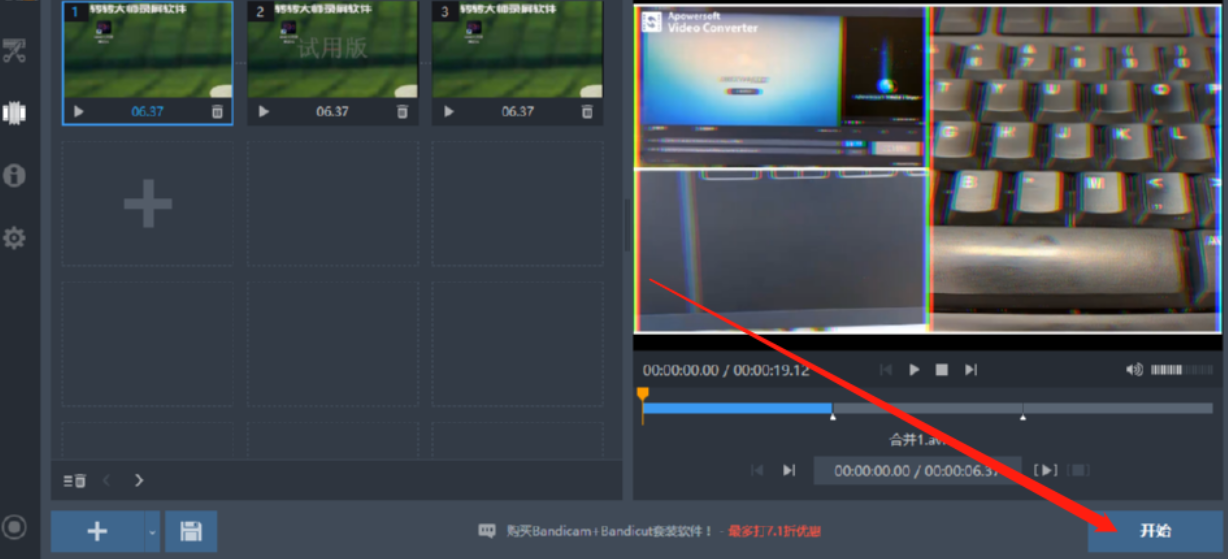Jump to previous frame in main player
Screen dimensions: 1228x559
coord(886,370)
